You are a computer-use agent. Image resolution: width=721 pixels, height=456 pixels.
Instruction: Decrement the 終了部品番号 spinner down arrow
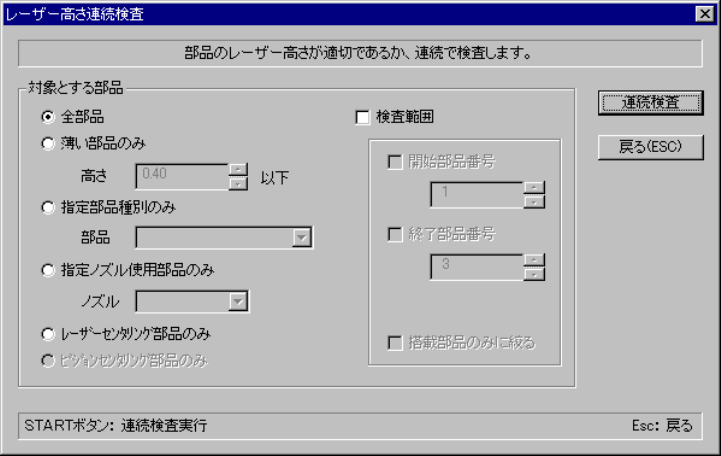[x=534, y=274]
